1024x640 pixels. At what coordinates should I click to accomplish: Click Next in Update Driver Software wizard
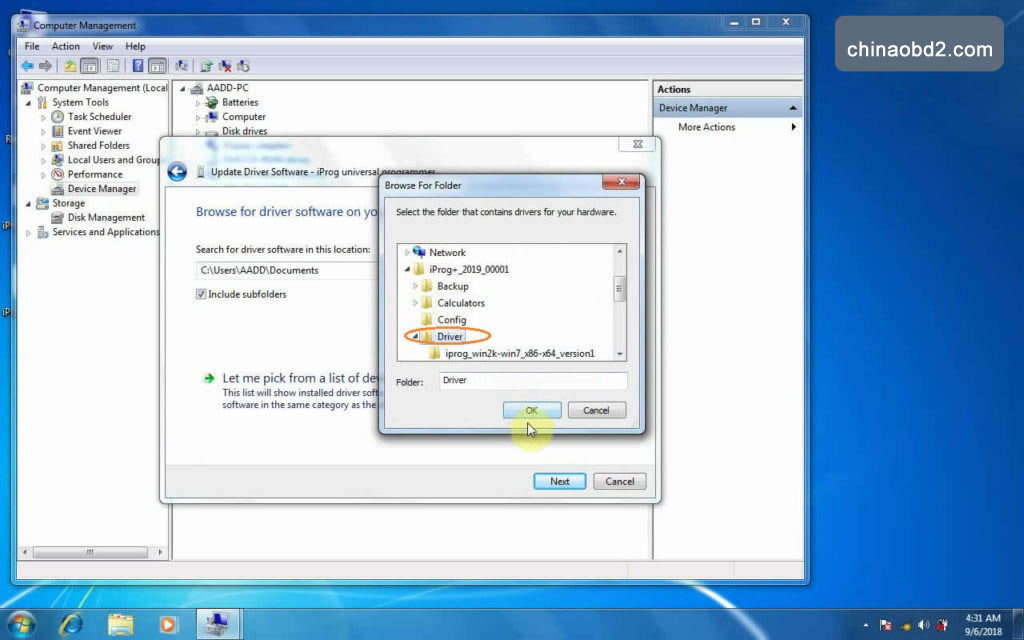[x=560, y=481]
